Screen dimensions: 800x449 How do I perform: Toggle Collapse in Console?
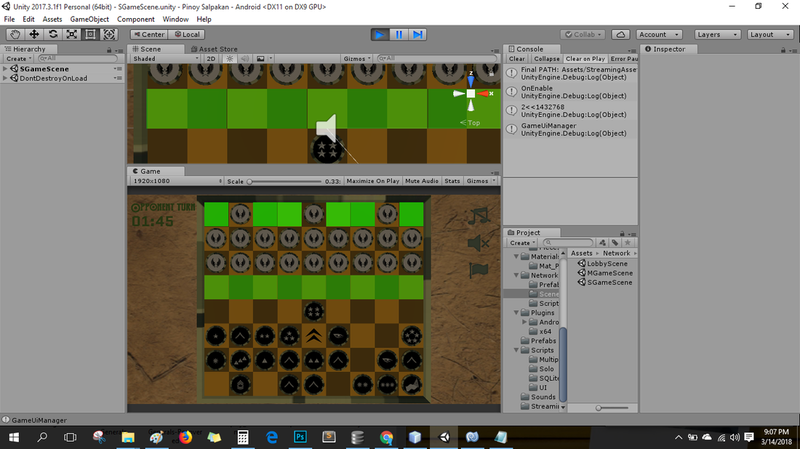[546, 59]
